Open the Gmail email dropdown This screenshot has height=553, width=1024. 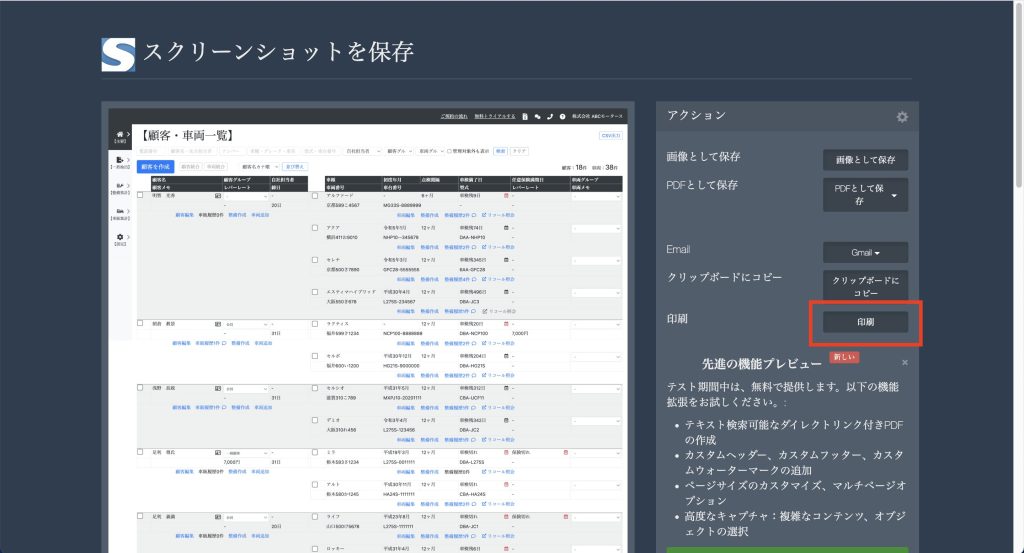(x=865, y=252)
